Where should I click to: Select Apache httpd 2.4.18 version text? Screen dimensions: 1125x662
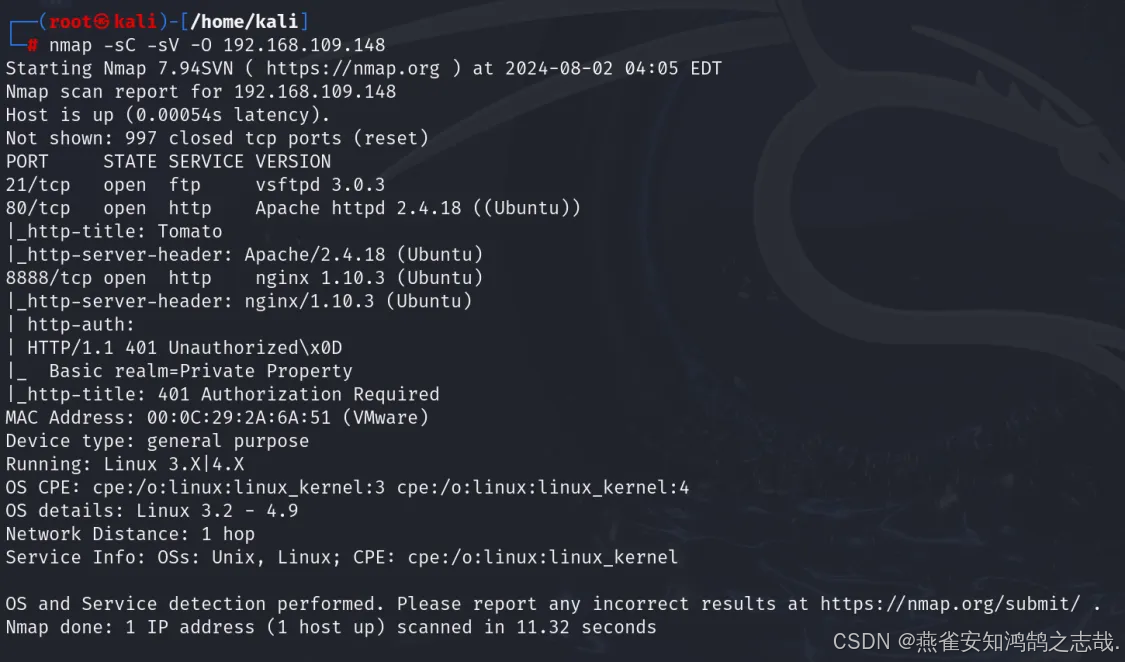(358, 209)
